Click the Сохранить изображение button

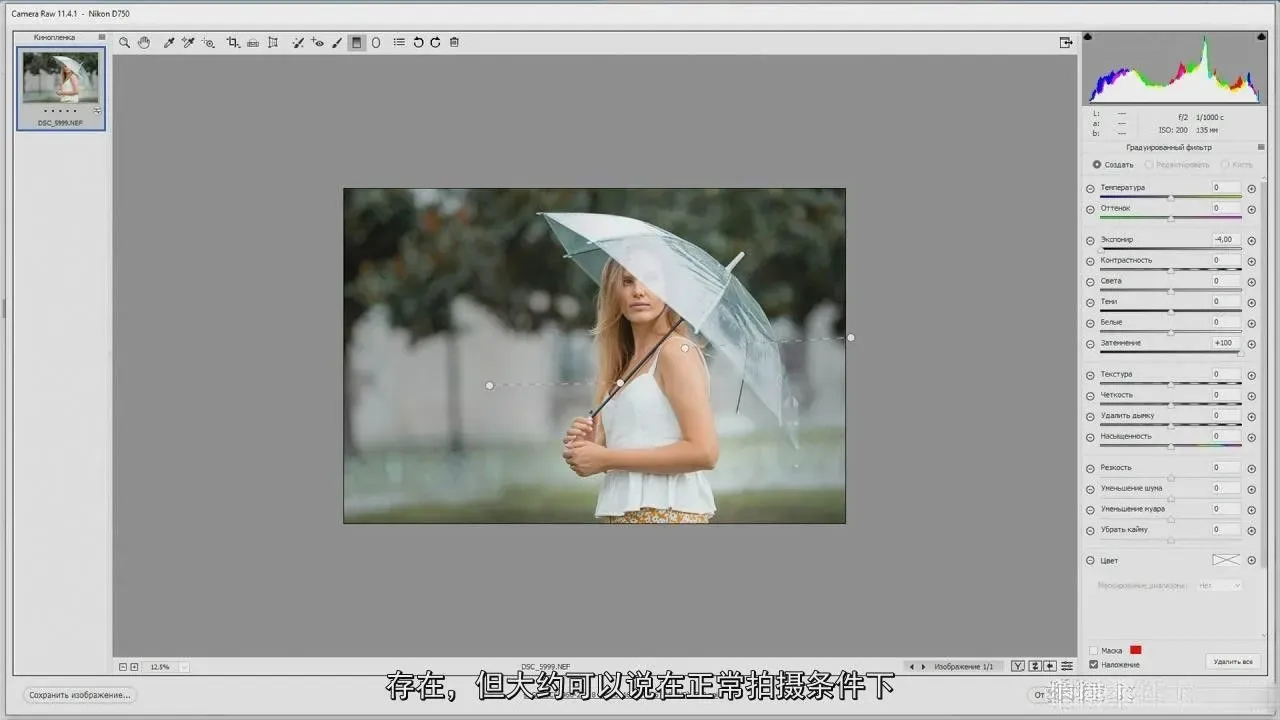(x=80, y=695)
